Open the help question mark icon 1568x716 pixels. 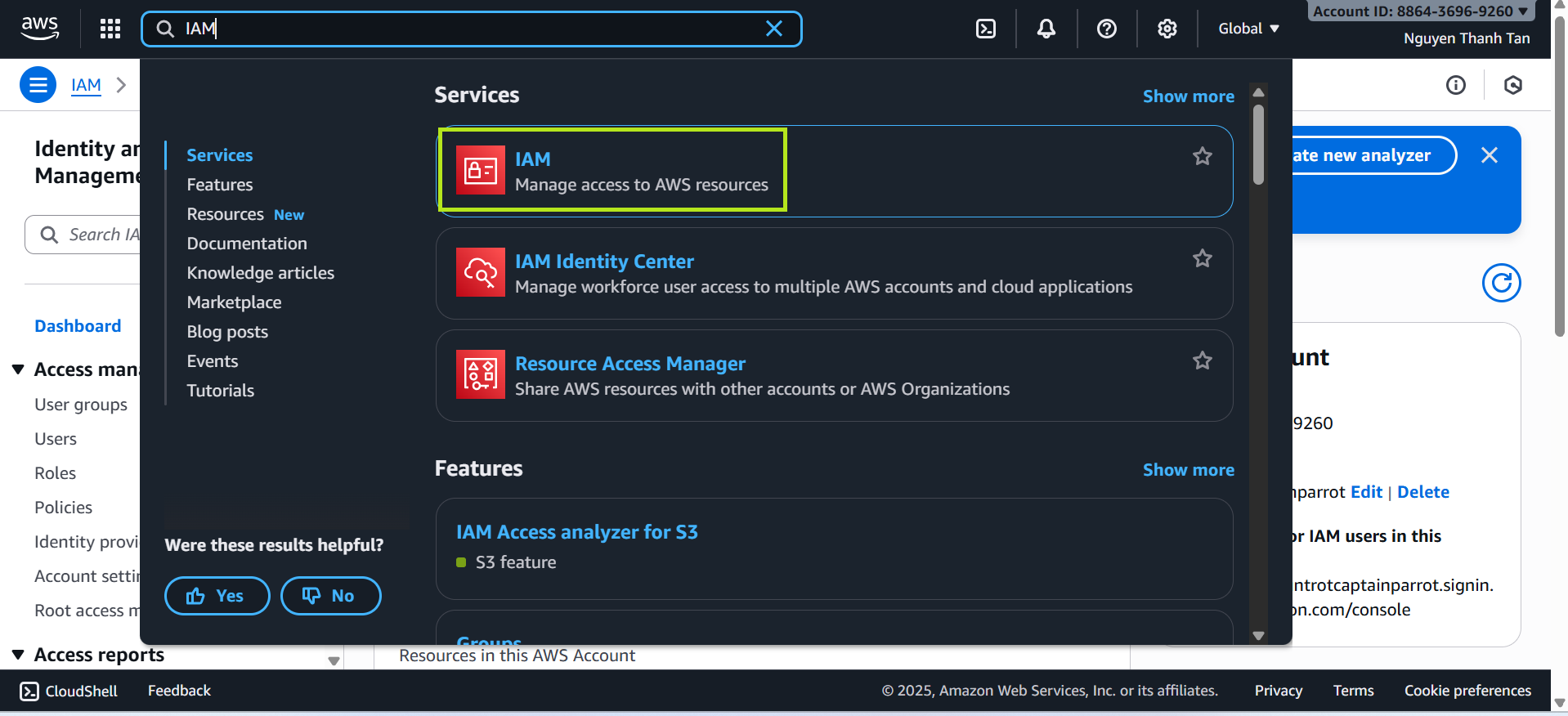[1106, 29]
